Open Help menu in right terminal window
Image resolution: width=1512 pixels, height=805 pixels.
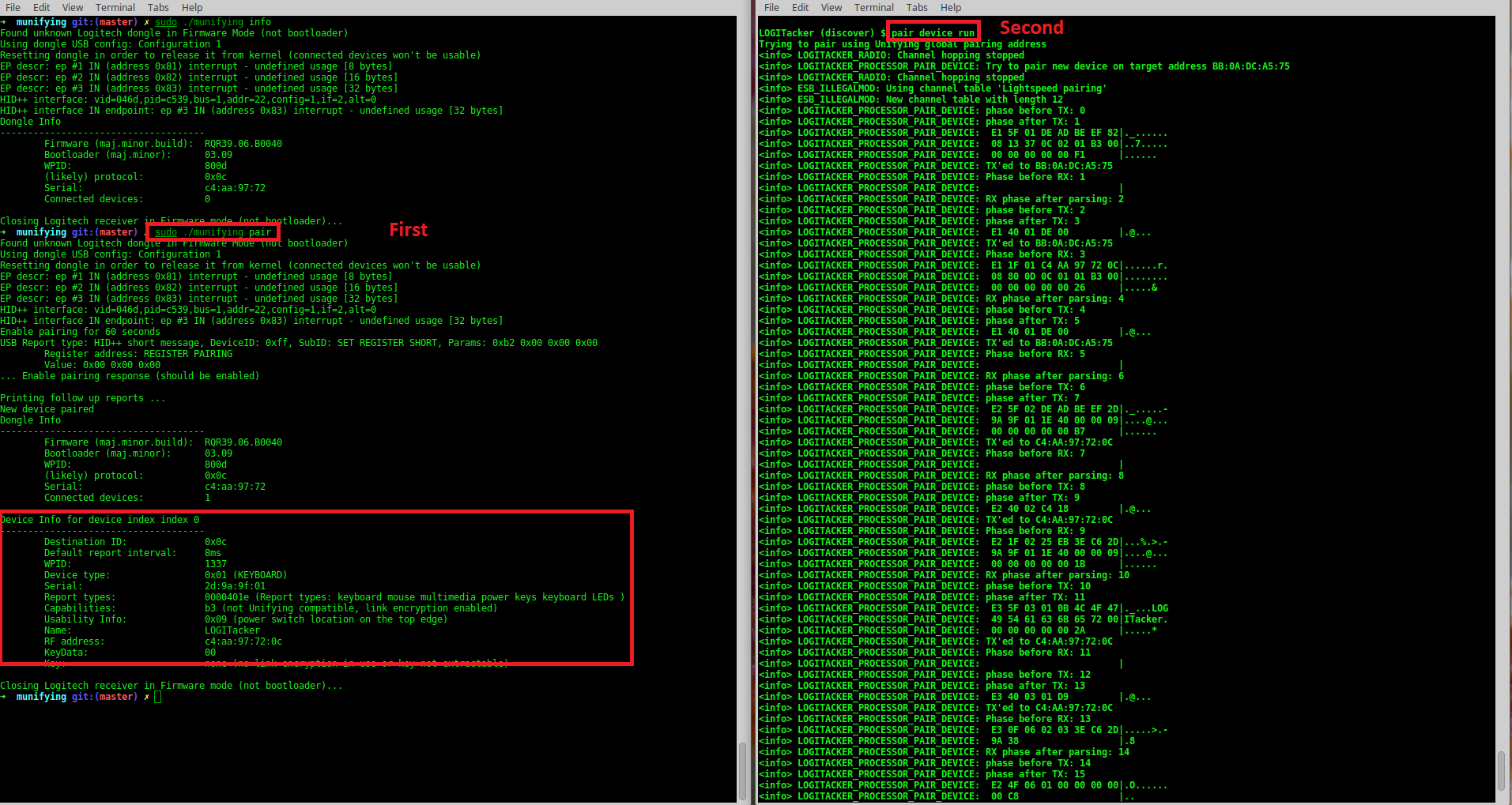point(951,7)
